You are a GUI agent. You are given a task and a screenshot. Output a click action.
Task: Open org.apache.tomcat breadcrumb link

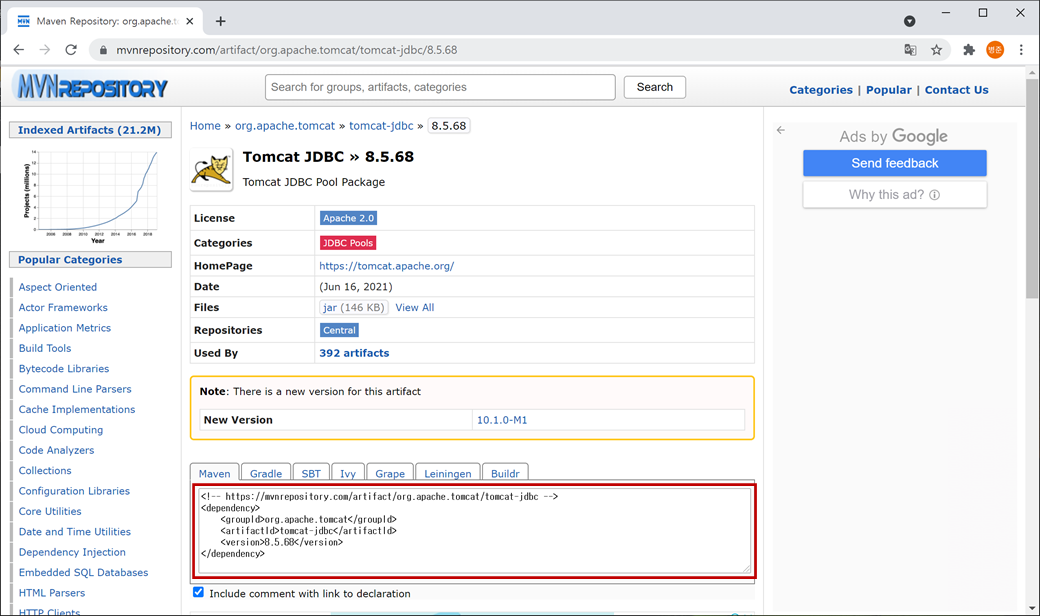pyautogui.click(x=285, y=126)
